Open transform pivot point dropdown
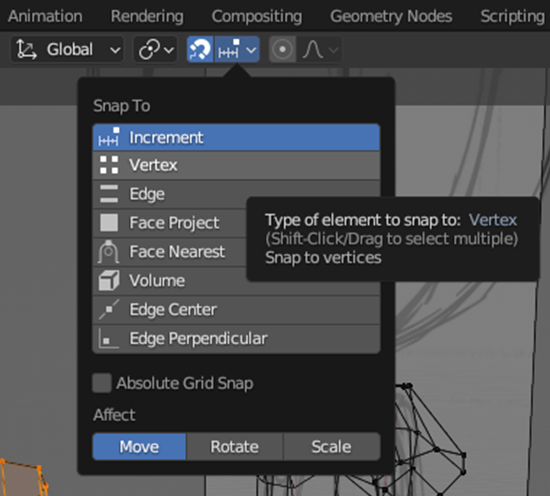The image size is (550, 496). click(155, 49)
